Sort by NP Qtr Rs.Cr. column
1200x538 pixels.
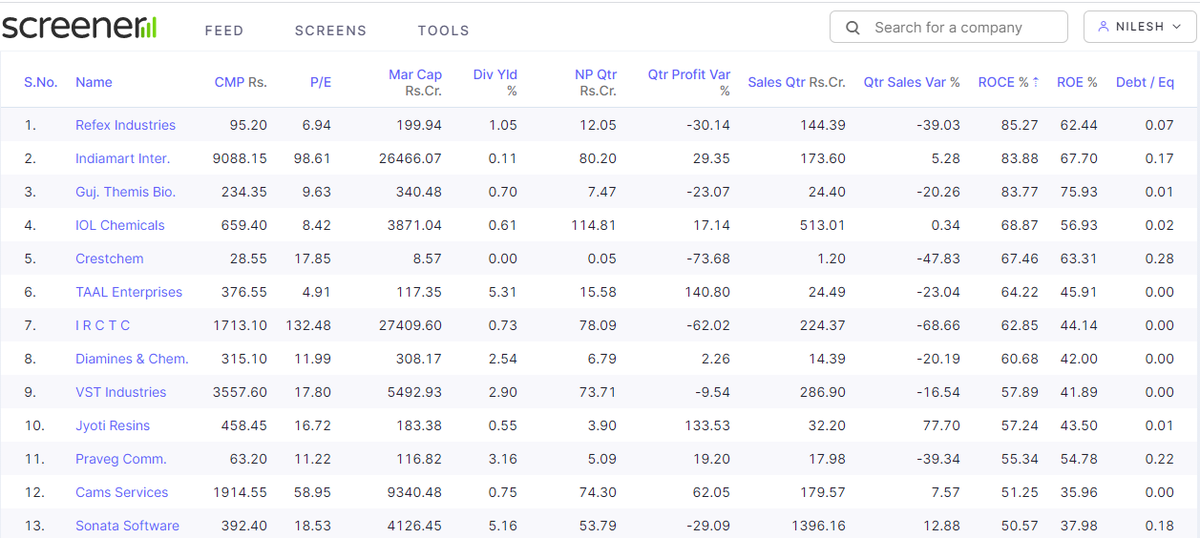tap(596, 82)
